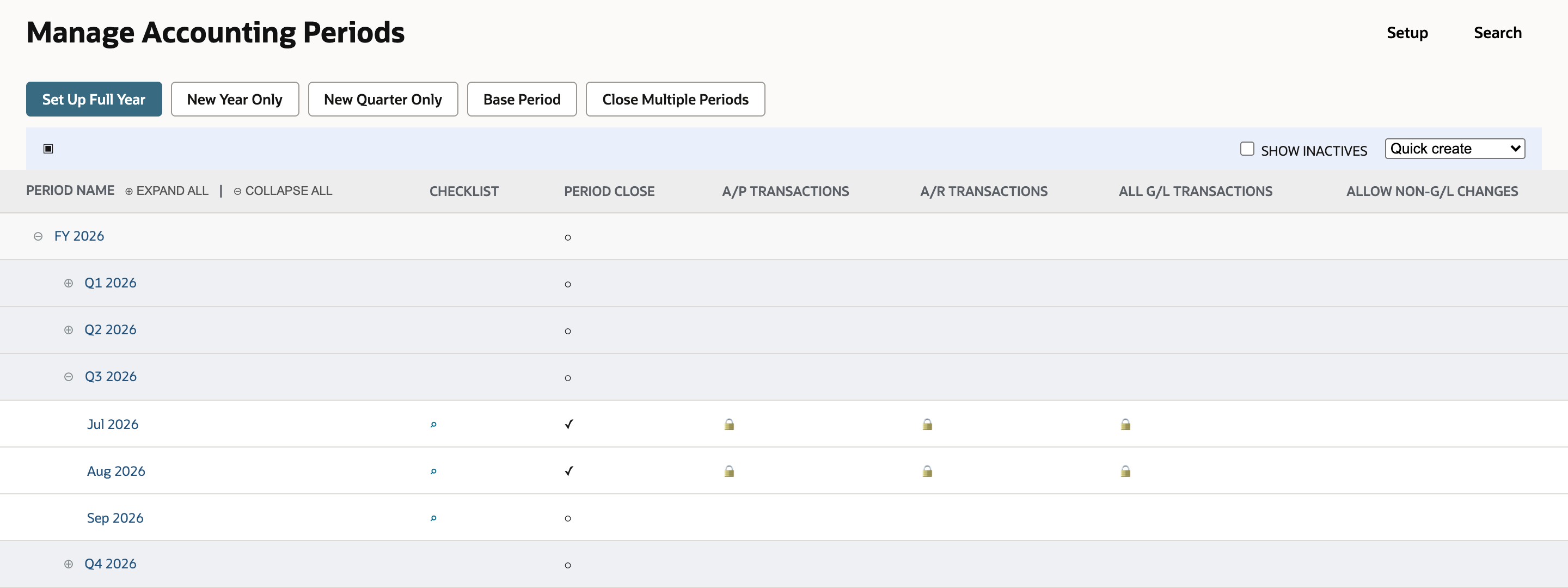Enable the Show Inactives checkbox
Screen dimensions: 1568x588
[1247, 149]
